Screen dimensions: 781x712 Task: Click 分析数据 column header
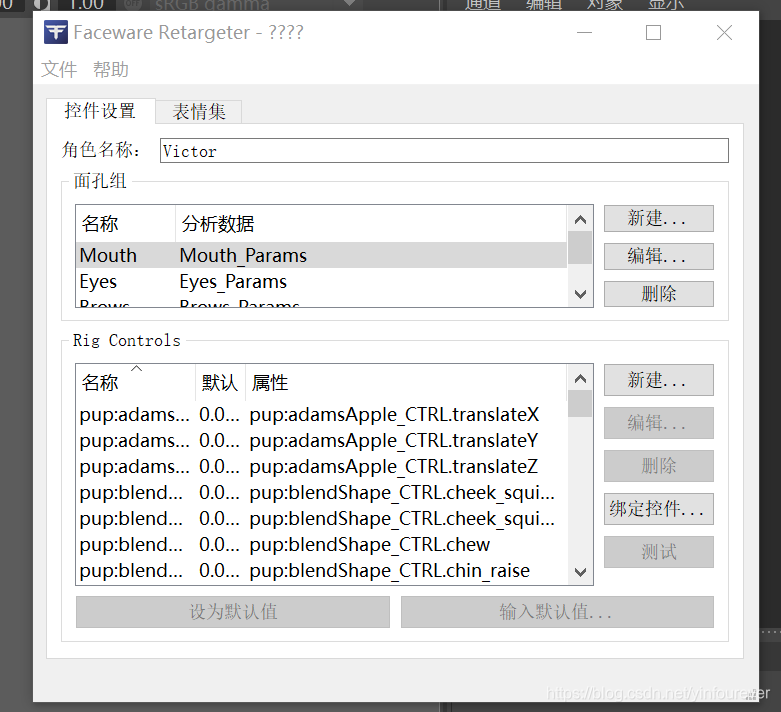[371, 224]
